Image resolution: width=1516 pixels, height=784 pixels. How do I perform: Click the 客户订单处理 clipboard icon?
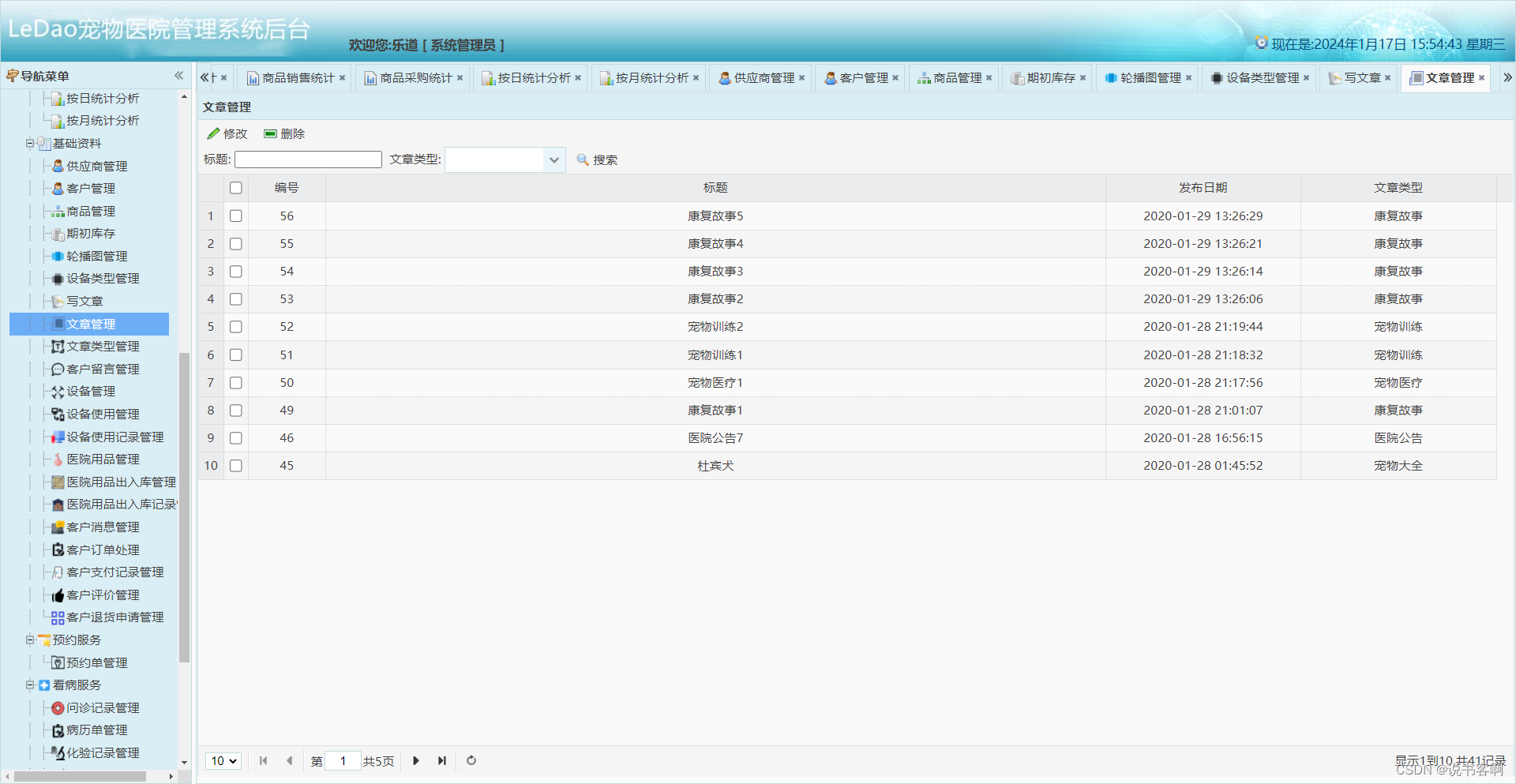pyautogui.click(x=58, y=550)
